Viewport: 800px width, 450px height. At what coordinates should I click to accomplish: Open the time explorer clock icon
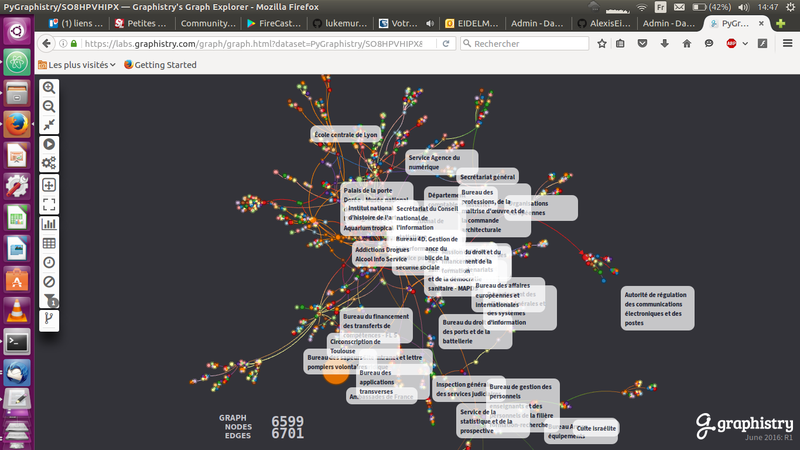[49, 262]
